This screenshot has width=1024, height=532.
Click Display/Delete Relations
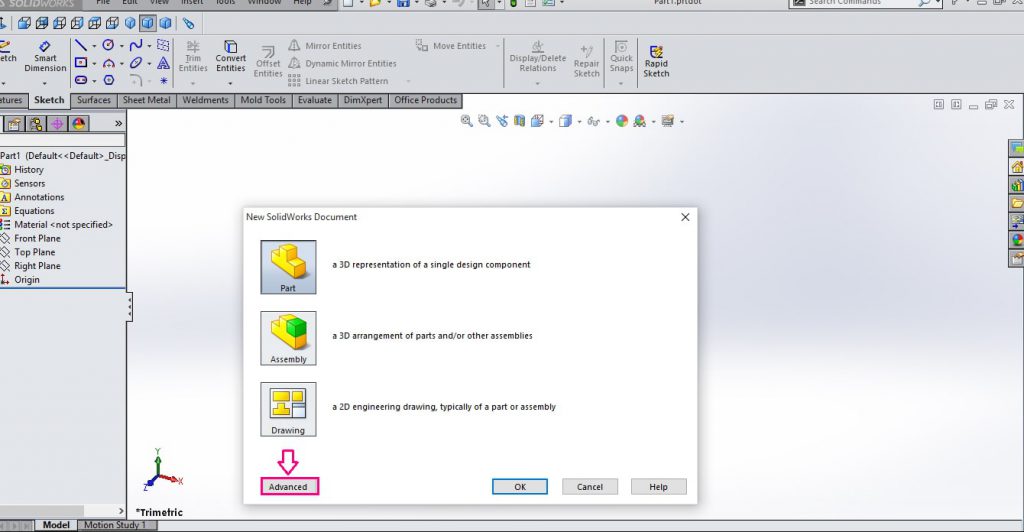pos(537,57)
